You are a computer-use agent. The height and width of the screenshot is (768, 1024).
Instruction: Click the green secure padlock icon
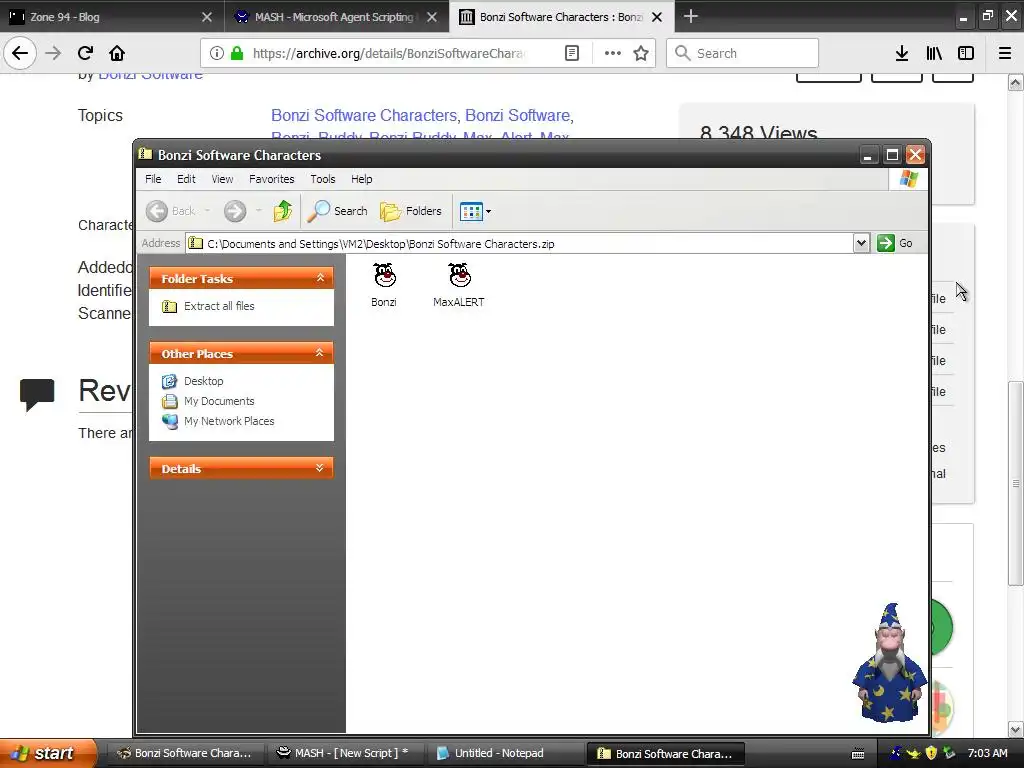pyautogui.click(x=237, y=54)
